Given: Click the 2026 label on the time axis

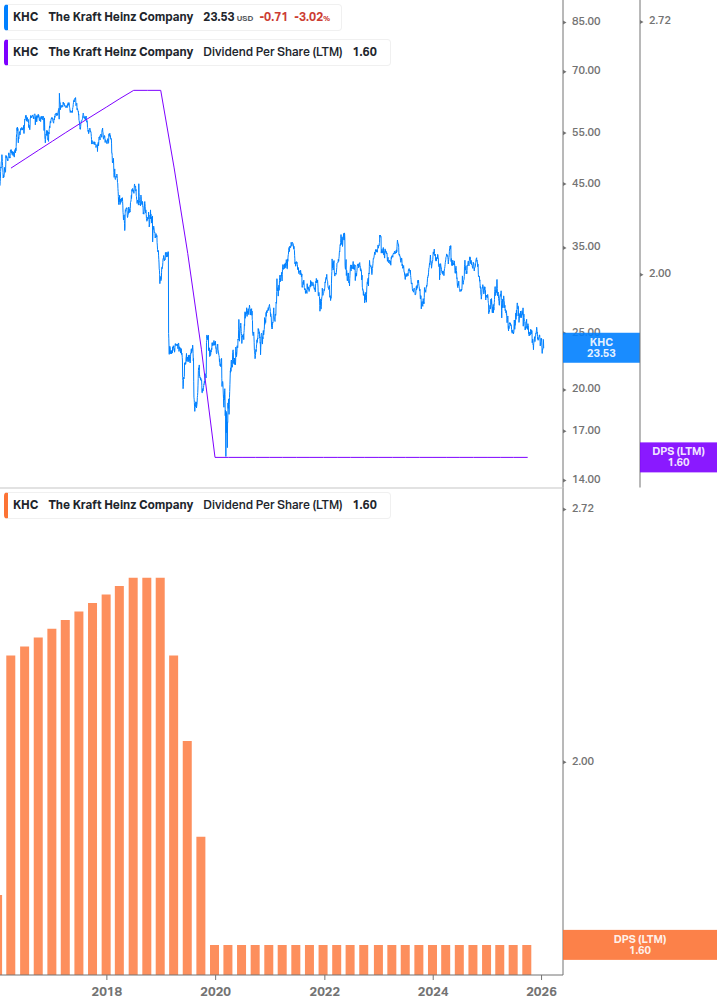Looking at the screenshot, I should (x=541, y=991).
